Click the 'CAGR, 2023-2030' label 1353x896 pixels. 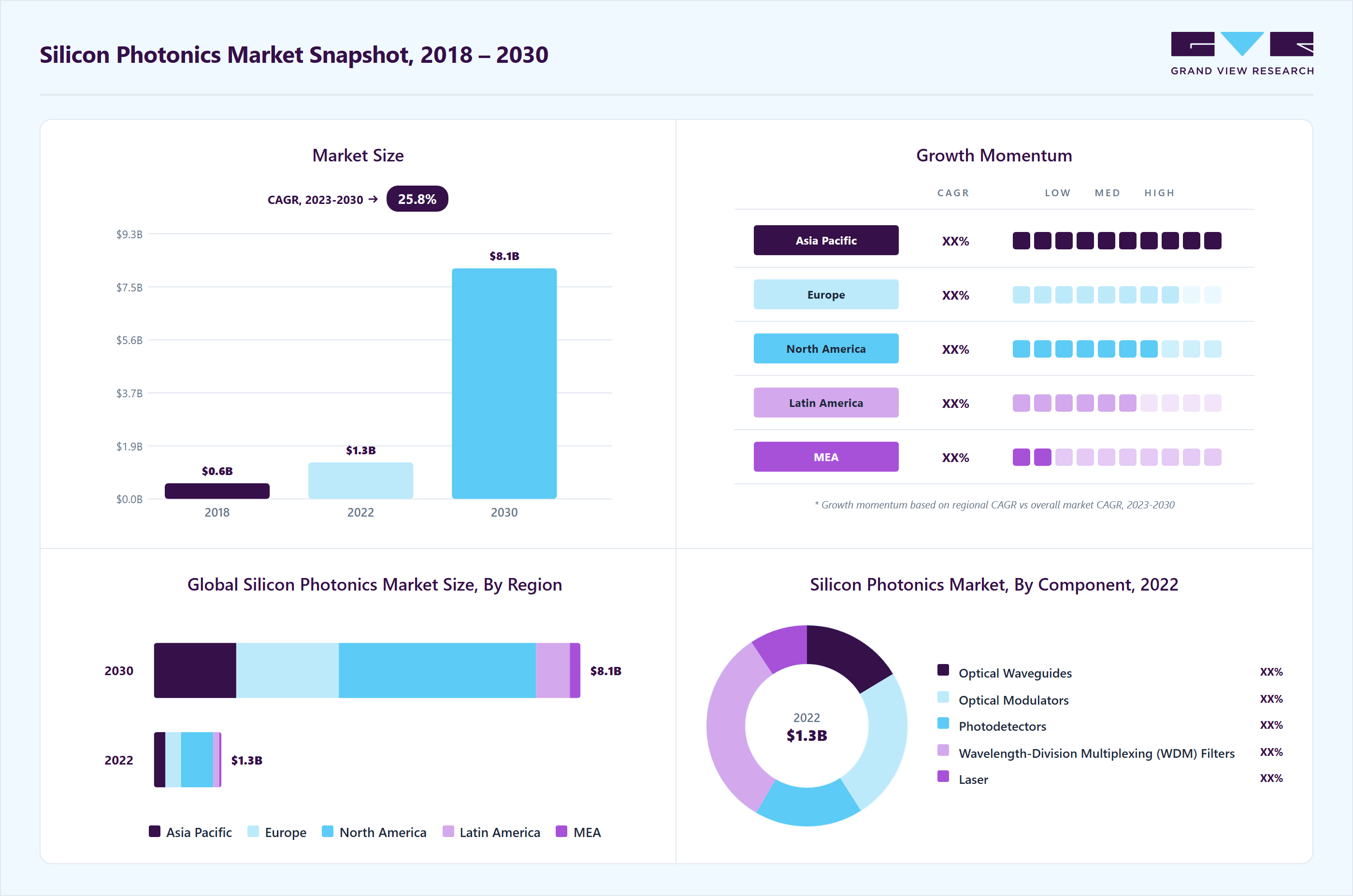(316, 200)
